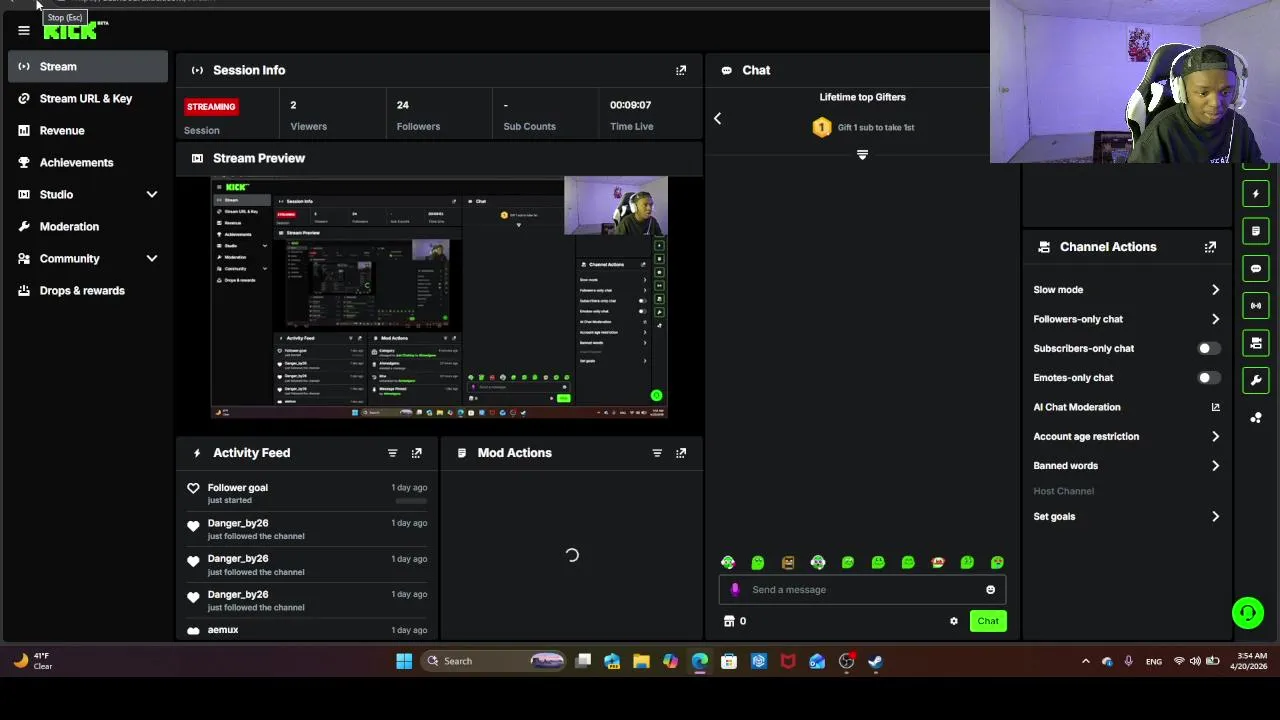Click the Follower goal activity entry
Image resolution: width=1280 pixels, height=720 pixels.
[308, 494]
